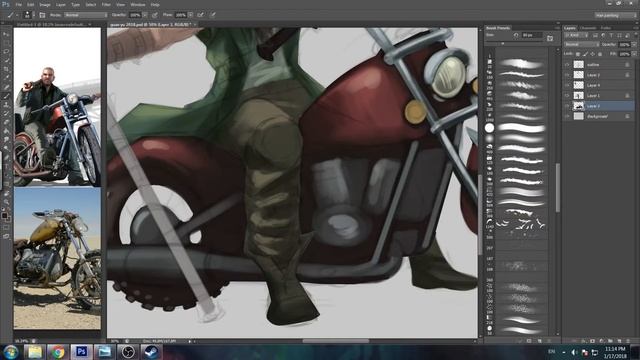Click the brush size input field
Screen dimensions: 640x360
pyautogui.click(x=532, y=35)
